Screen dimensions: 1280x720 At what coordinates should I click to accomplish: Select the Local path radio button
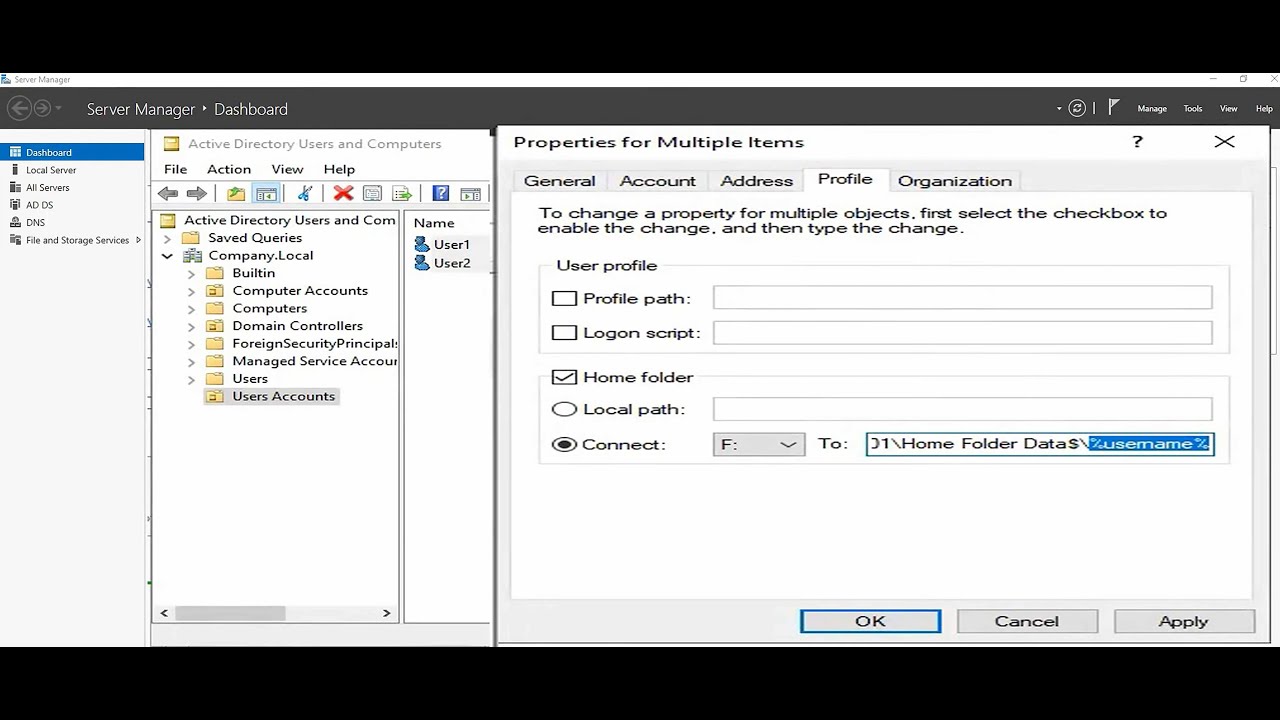tap(564, 409)
